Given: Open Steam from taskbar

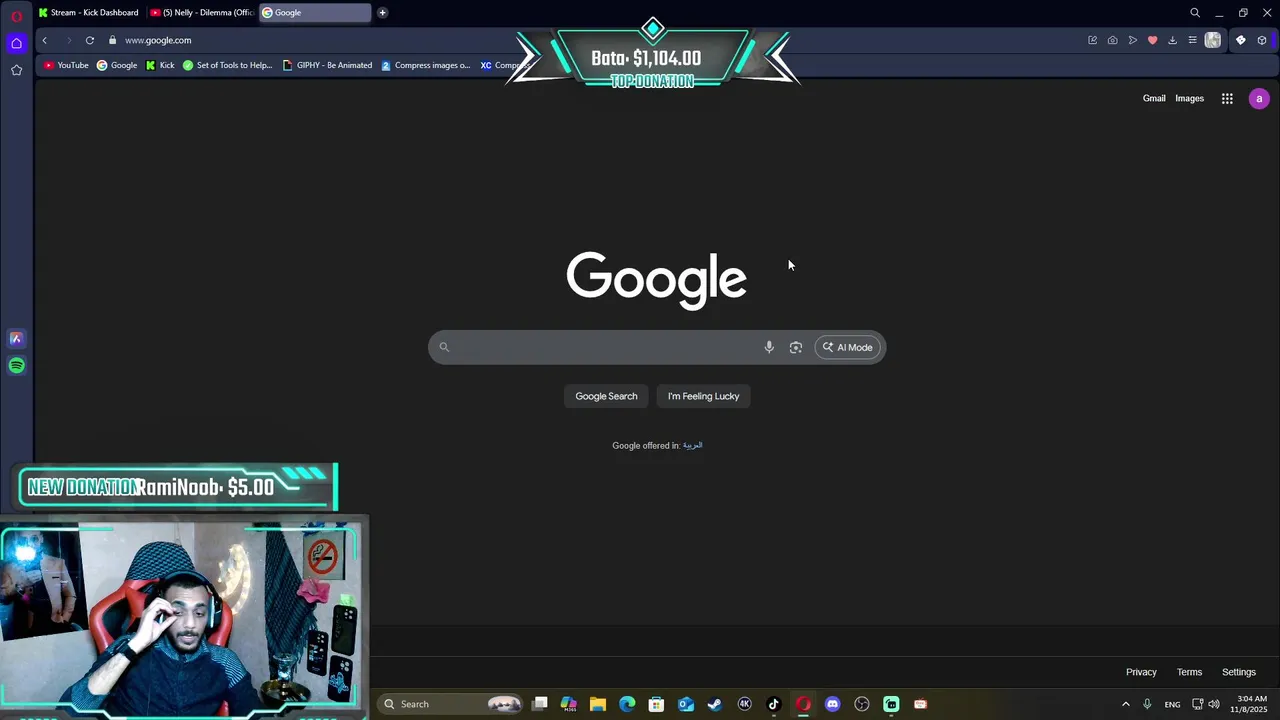Looking at the screenshot, I should pyautogui.click(x=715, y=704).
